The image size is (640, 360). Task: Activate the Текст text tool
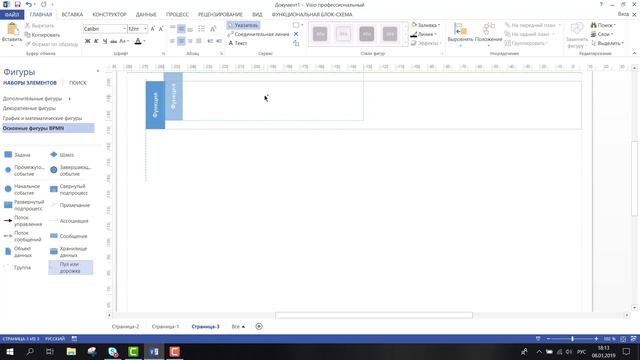[x=238, y=43]
